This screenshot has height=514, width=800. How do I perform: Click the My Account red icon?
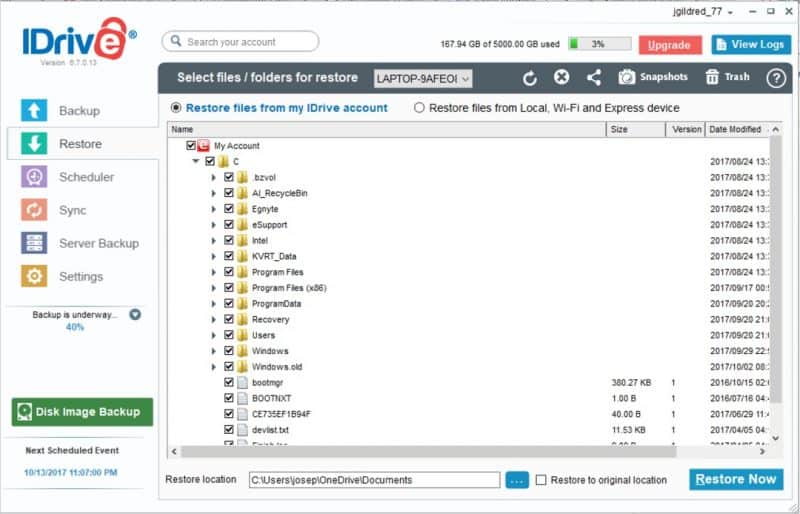(203, 145)
